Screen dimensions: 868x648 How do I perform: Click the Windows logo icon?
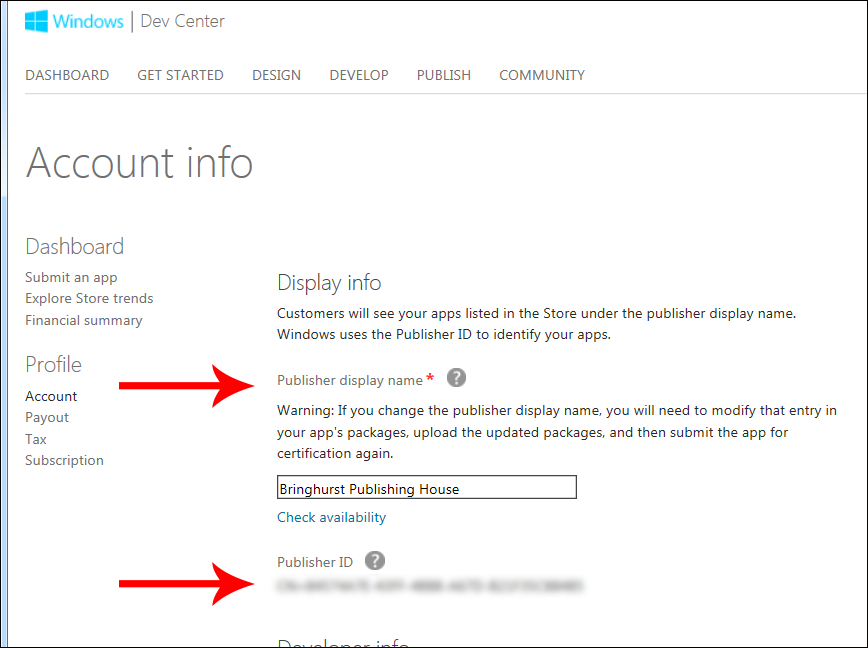[37, 22]
